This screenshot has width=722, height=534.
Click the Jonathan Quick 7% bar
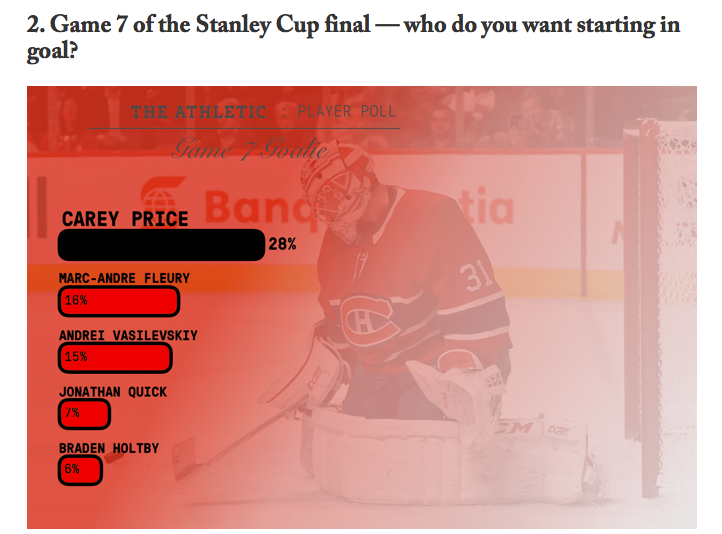(84, 414)
